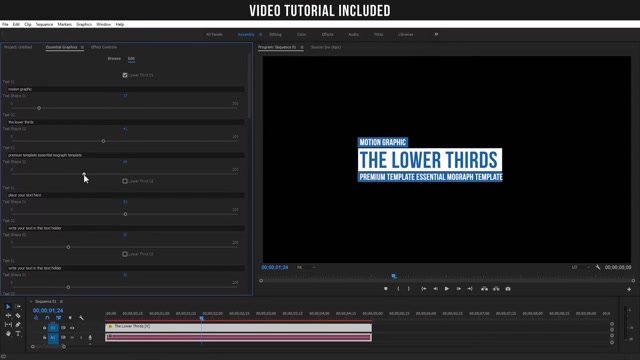Toggle V1 track targeting button
The width and height of the screenshot is (640, 360).
click(x=53, y=328)
